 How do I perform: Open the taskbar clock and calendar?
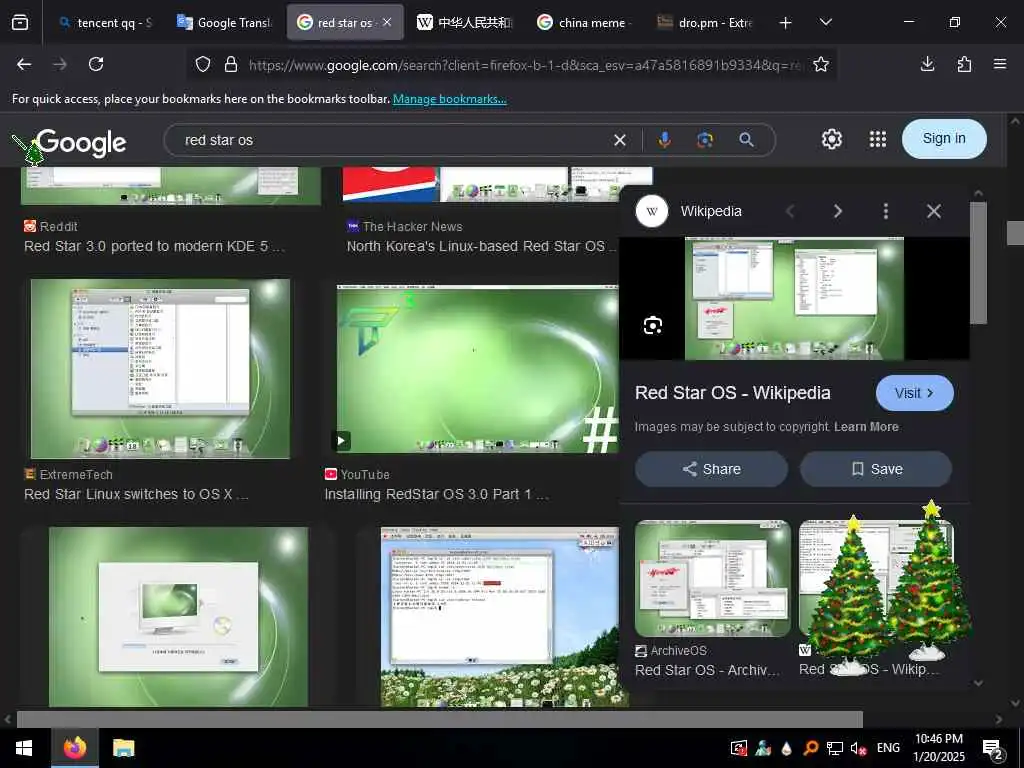tap(938, 748)
